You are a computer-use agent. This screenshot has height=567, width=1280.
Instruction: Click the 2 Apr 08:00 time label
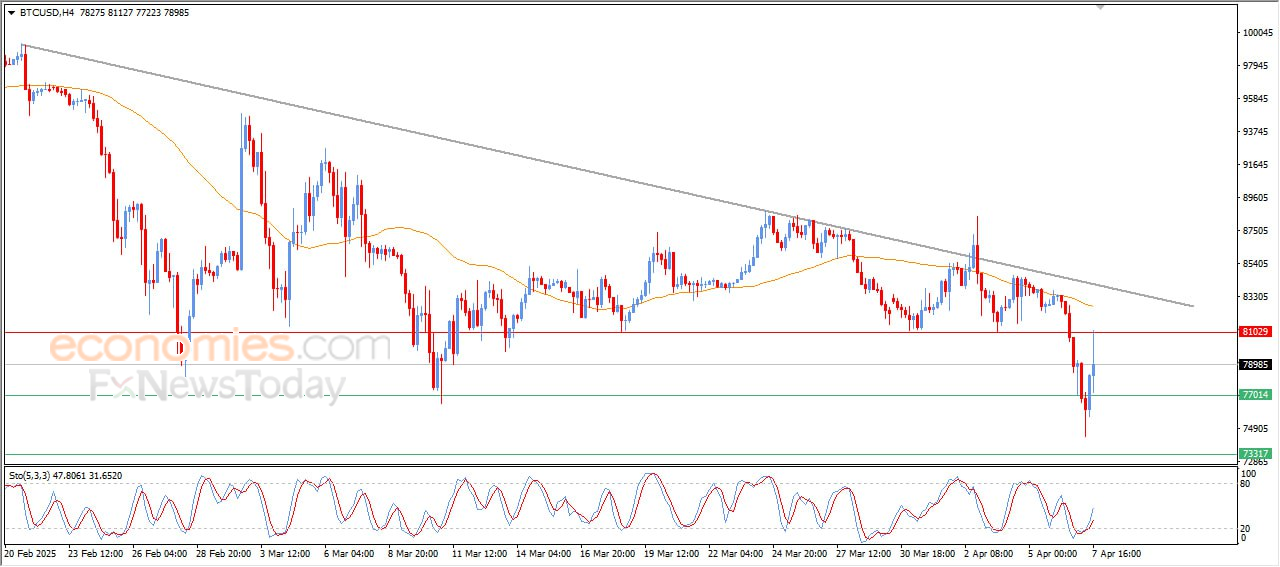(991, 552)
